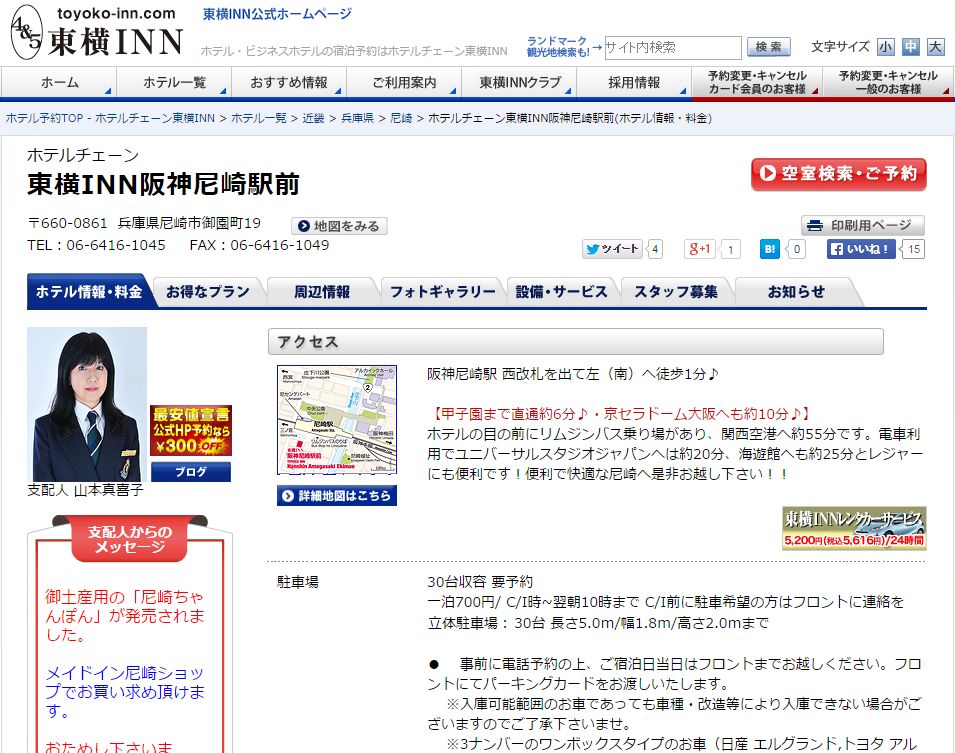The image size is (955, 753).
Task: Click the 最安値宣言 300円OFF banner
Action: (190, 431)
